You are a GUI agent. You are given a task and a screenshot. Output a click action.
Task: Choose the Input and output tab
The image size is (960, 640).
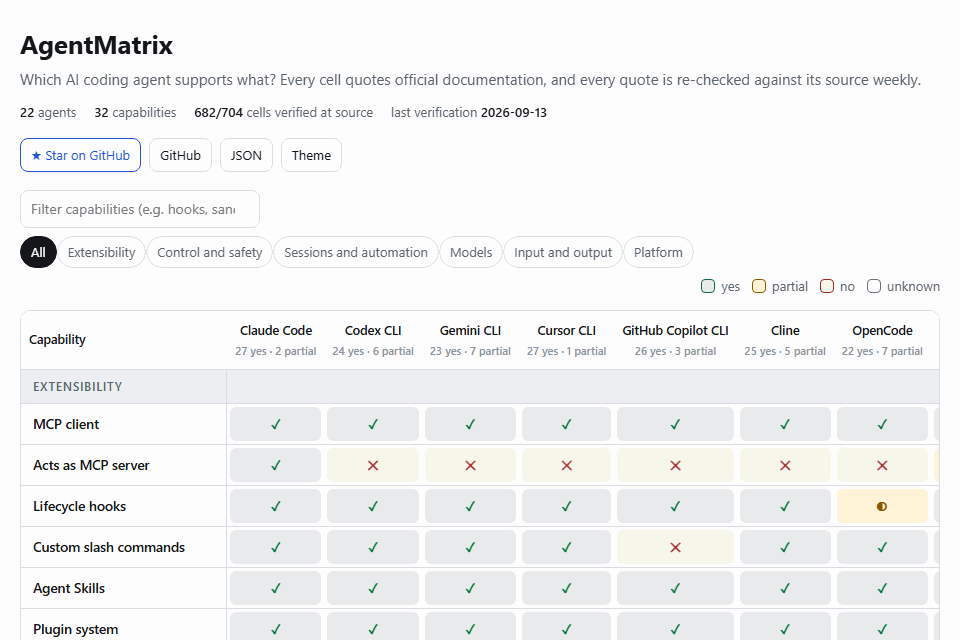563,252
